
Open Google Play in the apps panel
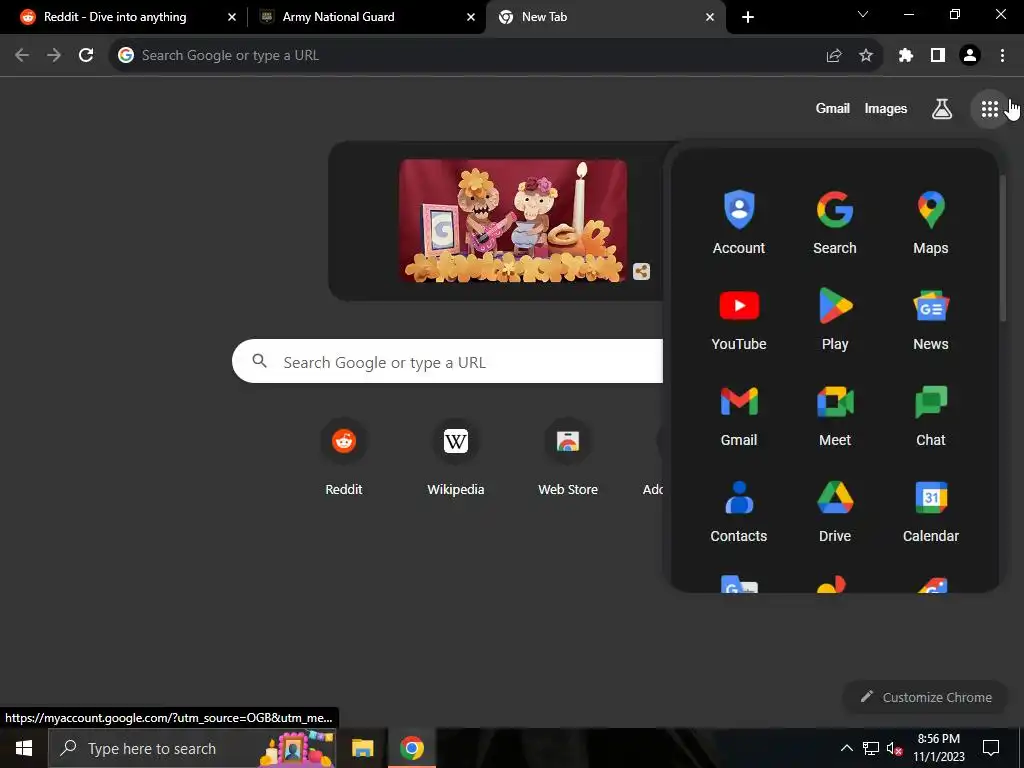(835, 319)
